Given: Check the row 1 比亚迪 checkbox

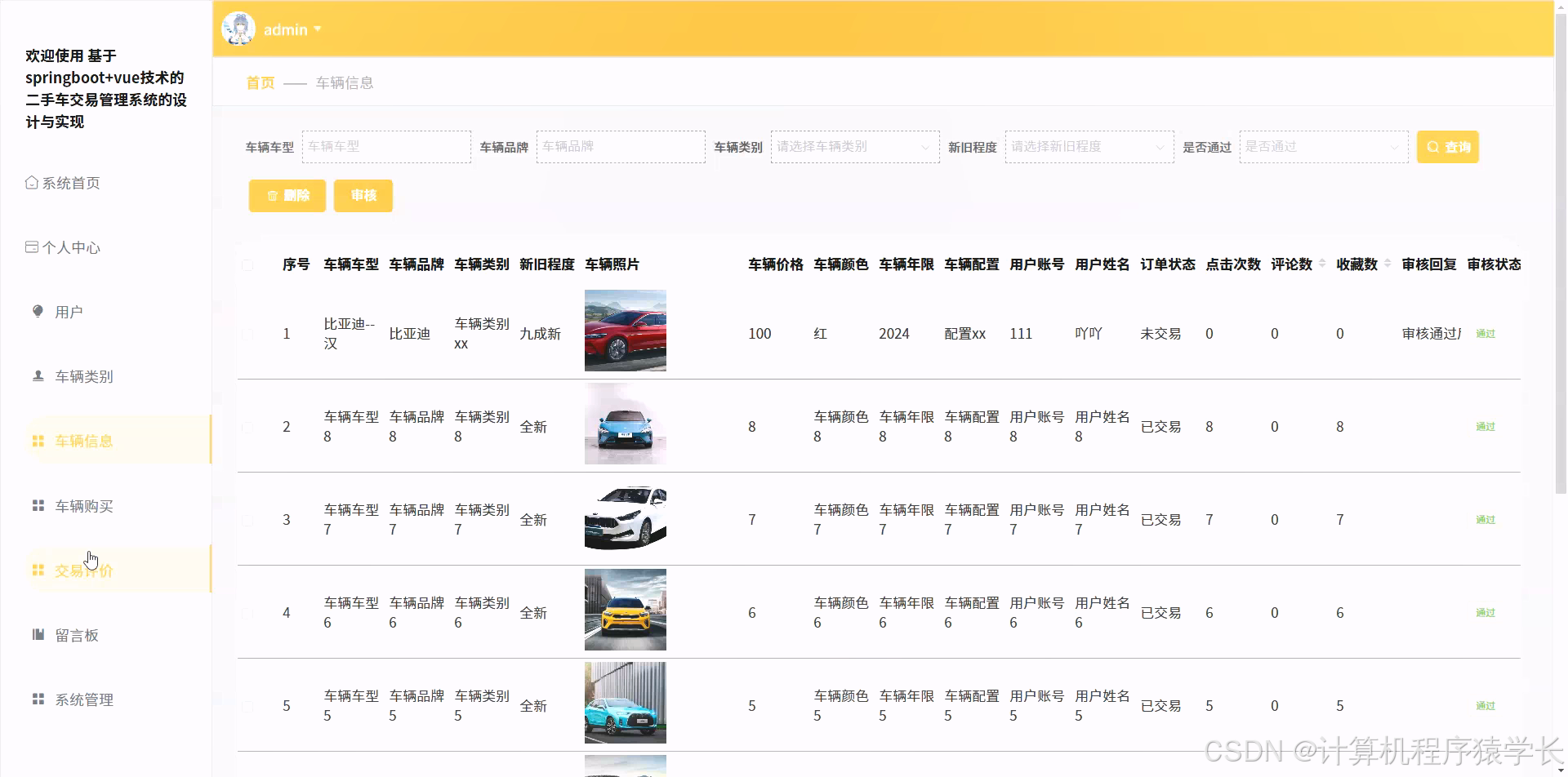Looking at the screenshot, I should [247, 334].
